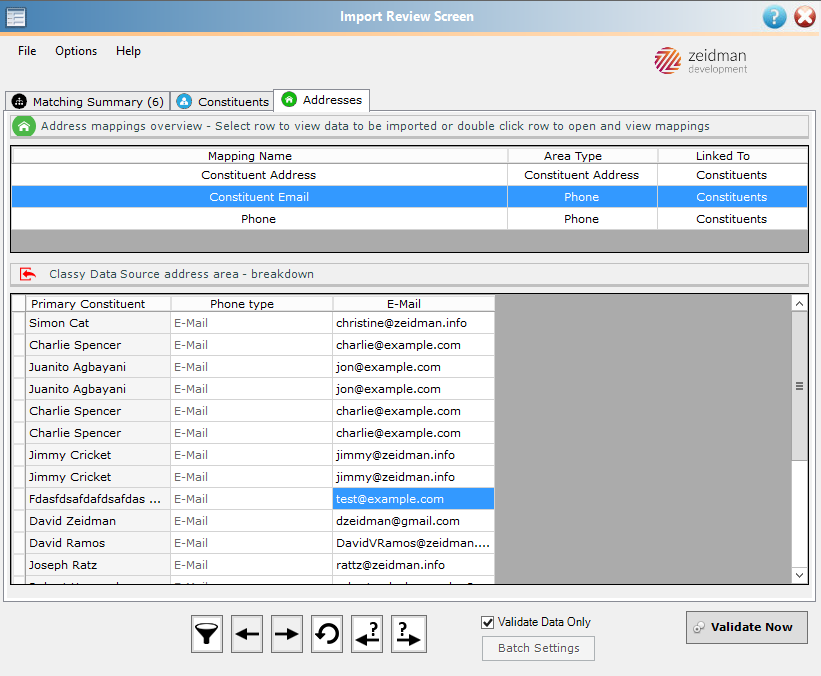The height and width of the screenshot is (676, 821).
Task: Open Batch Settings
Action: pyautogui.click(x=538, y=648)
